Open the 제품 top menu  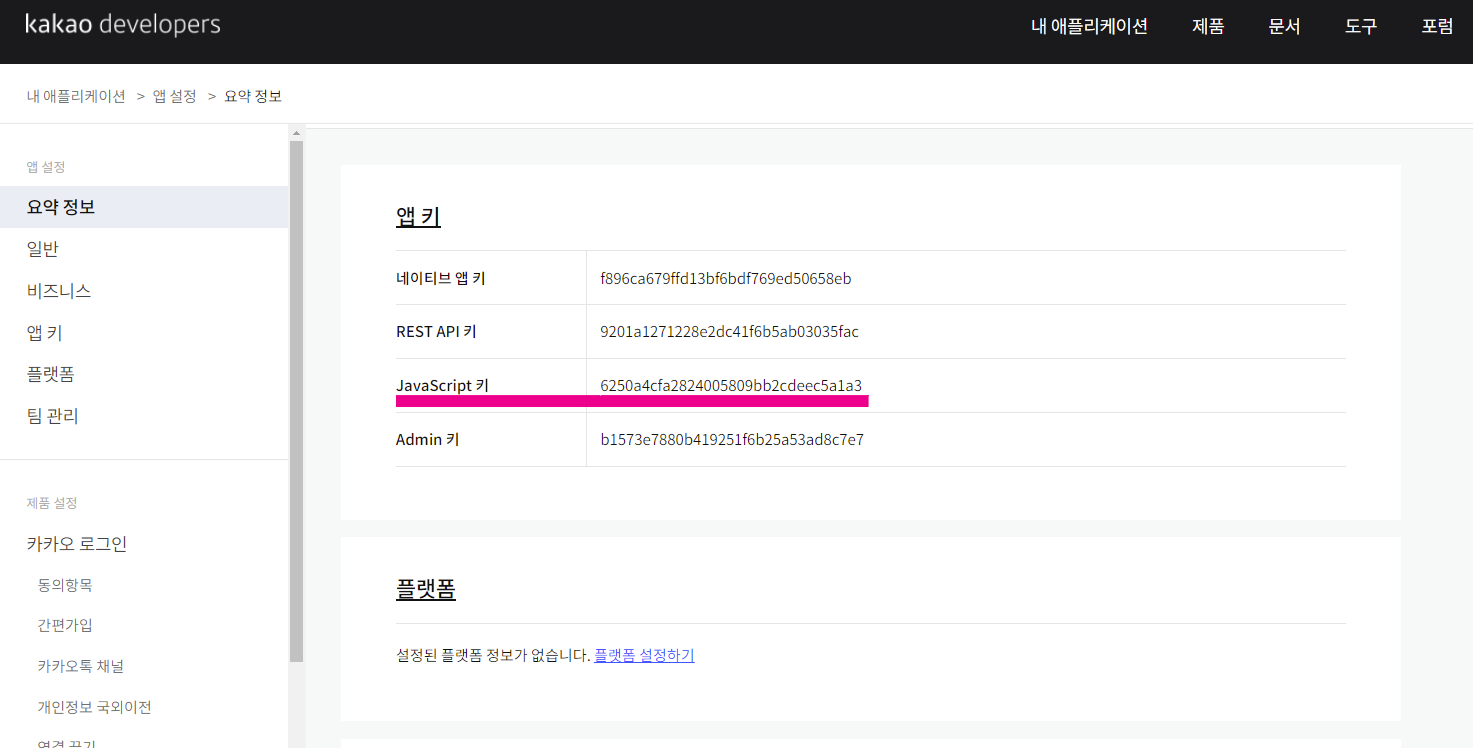tap(1208, 27)
